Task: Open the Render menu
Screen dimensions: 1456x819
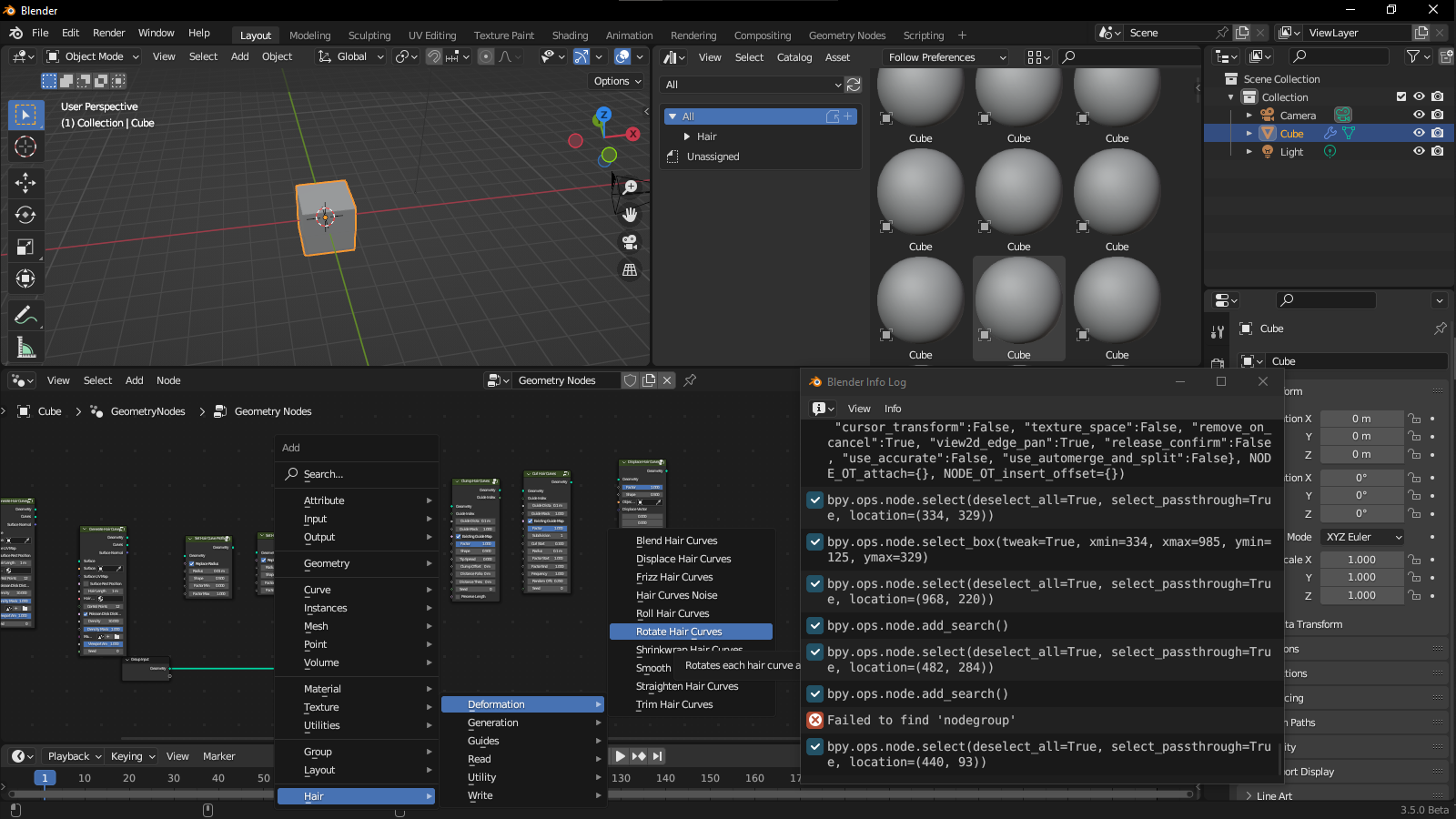Action: click(x=108, y=33)
